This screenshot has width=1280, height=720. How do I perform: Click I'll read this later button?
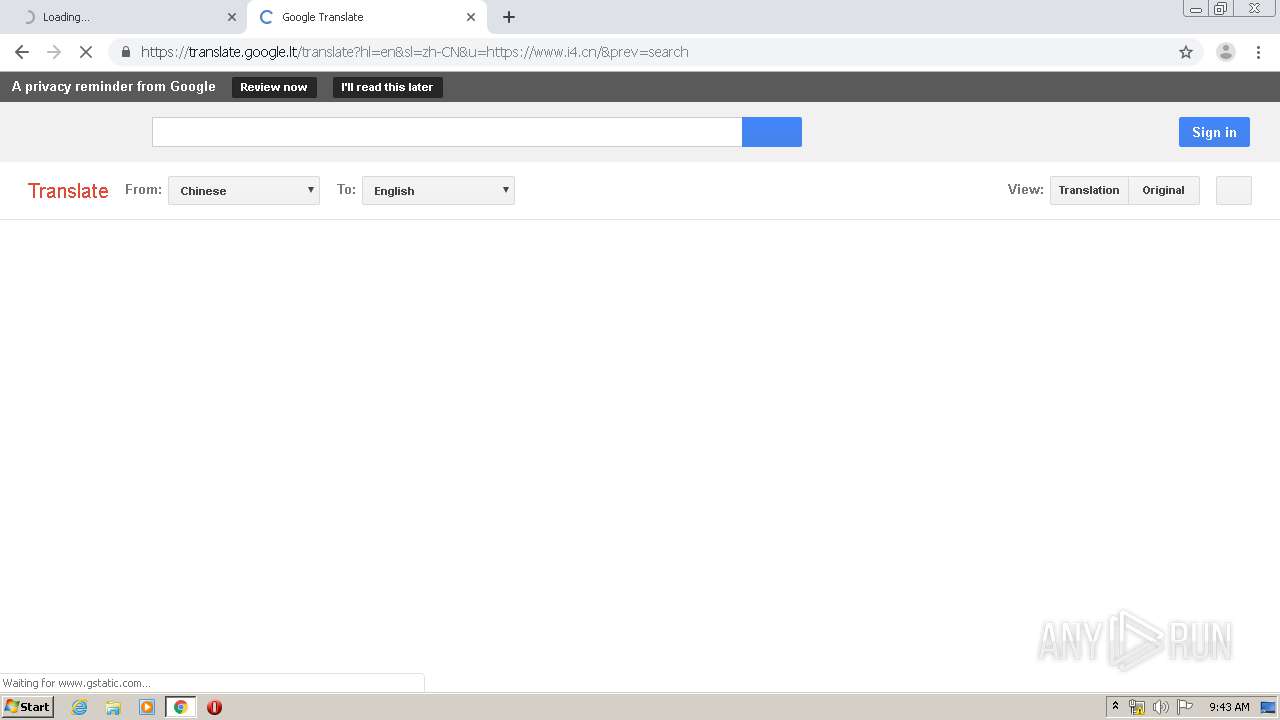[x=387, y=87]
